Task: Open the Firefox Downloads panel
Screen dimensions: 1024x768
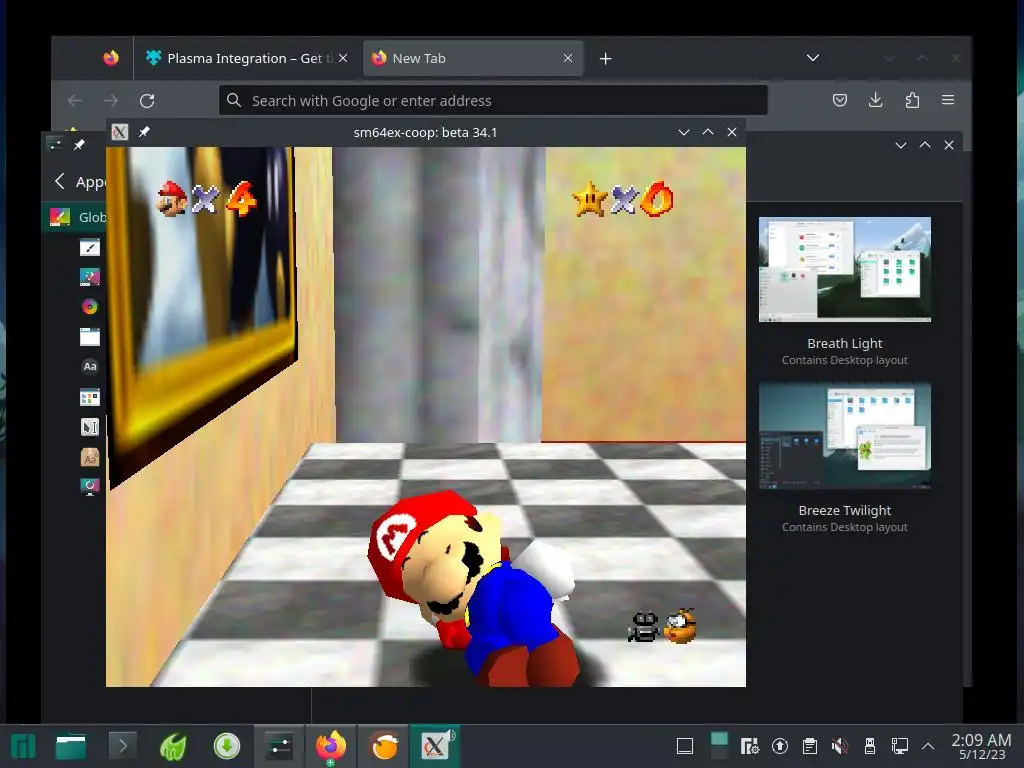Action: coord(876,100)
